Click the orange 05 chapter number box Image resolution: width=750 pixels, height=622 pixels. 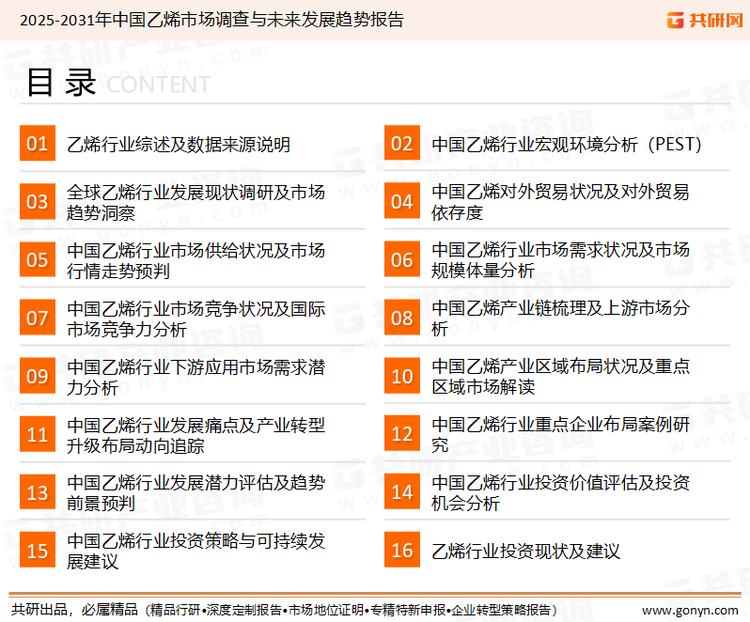[37, 259]
